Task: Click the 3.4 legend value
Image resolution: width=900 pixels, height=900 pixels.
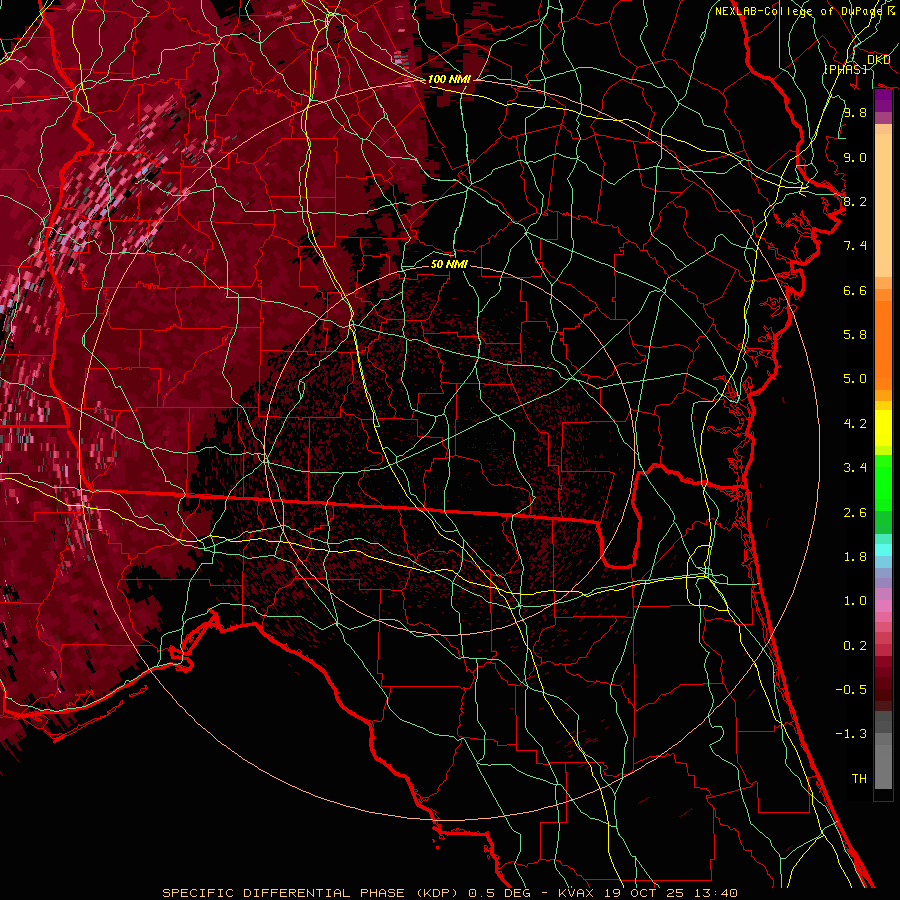Action: [x=855, y=468]
